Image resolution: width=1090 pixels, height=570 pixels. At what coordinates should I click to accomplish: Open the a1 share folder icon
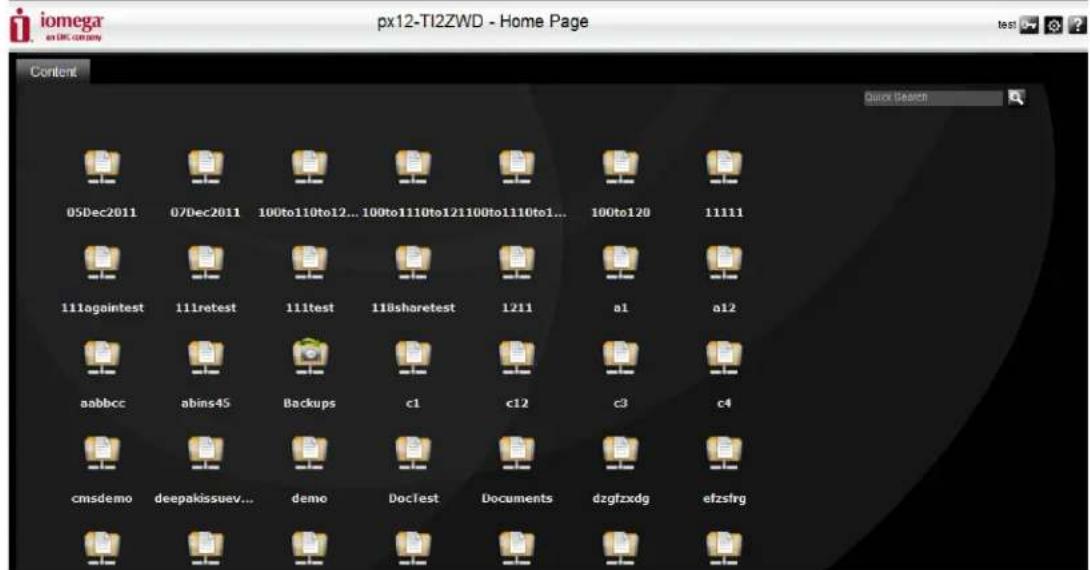[x=620, y=263]
